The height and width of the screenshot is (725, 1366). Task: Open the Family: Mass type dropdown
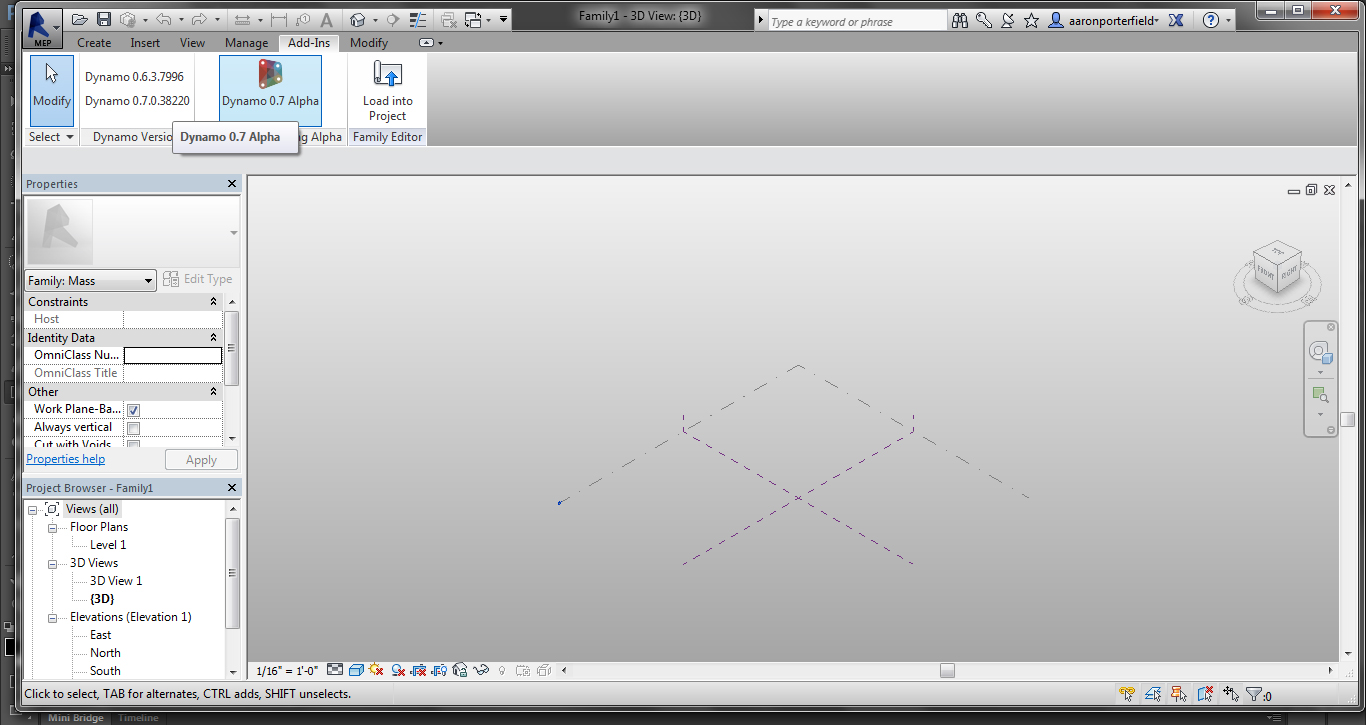click(x=90, y=281)
